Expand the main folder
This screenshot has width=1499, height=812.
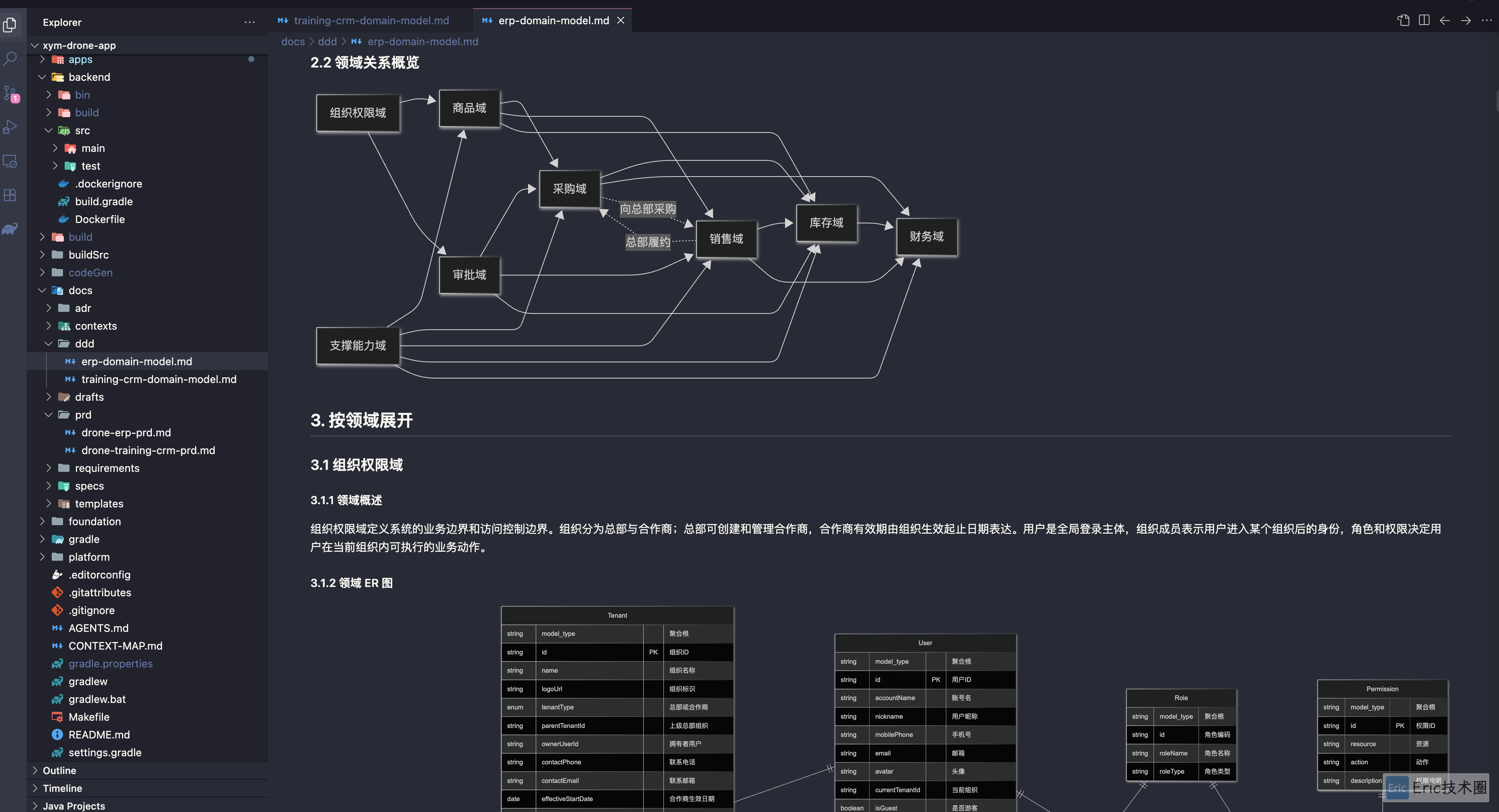(55, 148)
